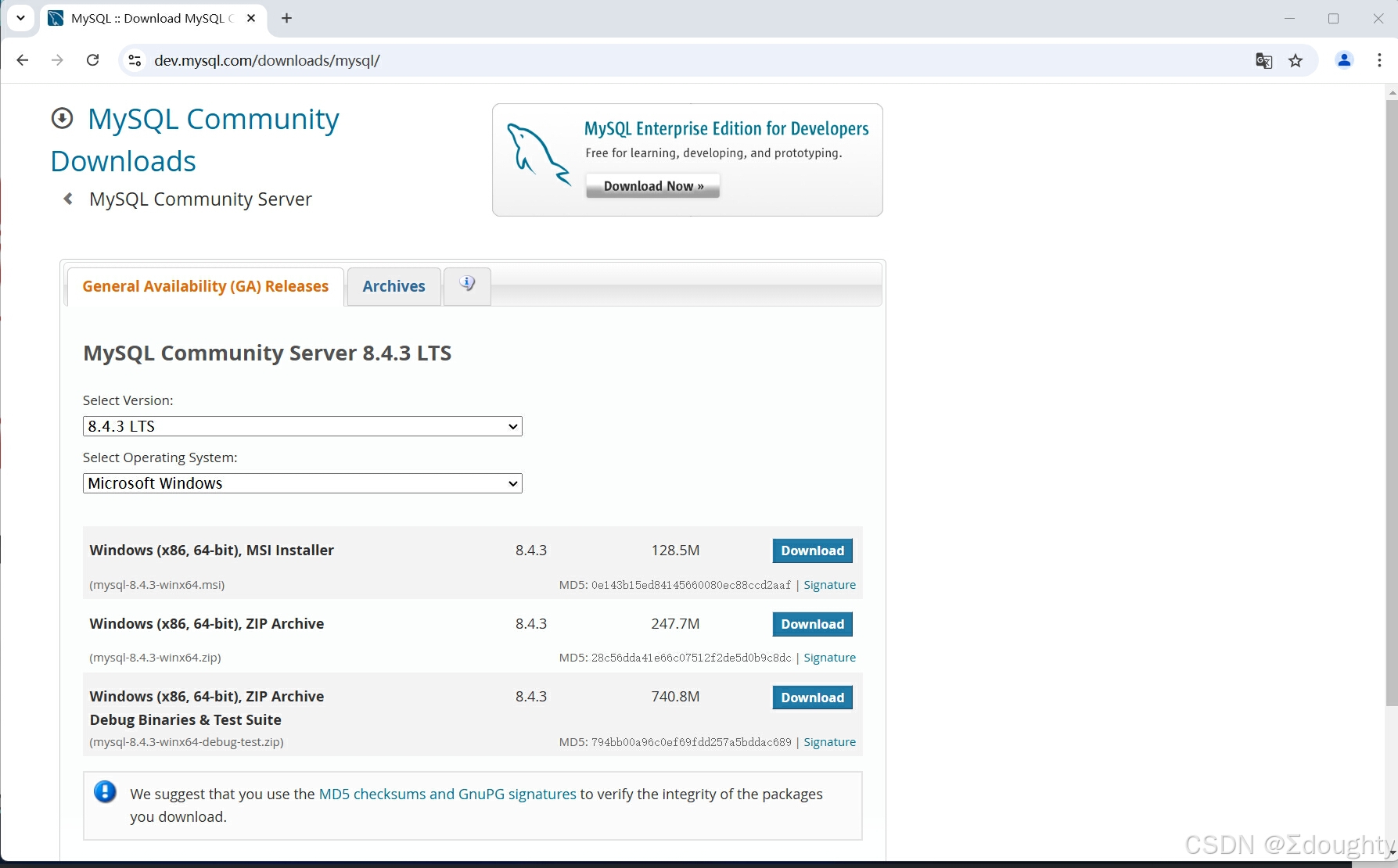Maximize the browser window
Screen dimensions: 1398x868
[1334, 18]
